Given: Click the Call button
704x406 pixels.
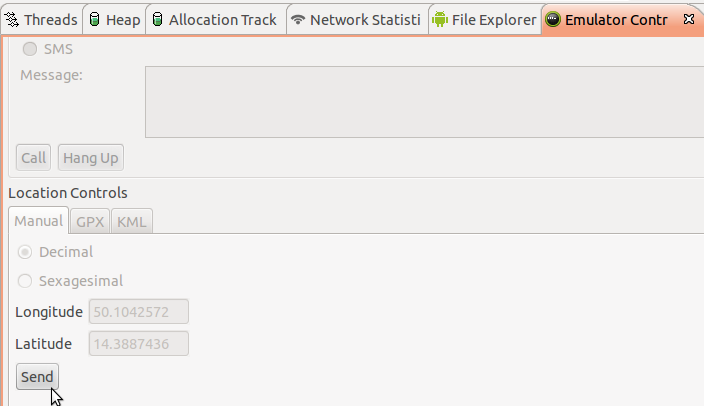Looking at the screenshot, I should [x=33, y=158].
